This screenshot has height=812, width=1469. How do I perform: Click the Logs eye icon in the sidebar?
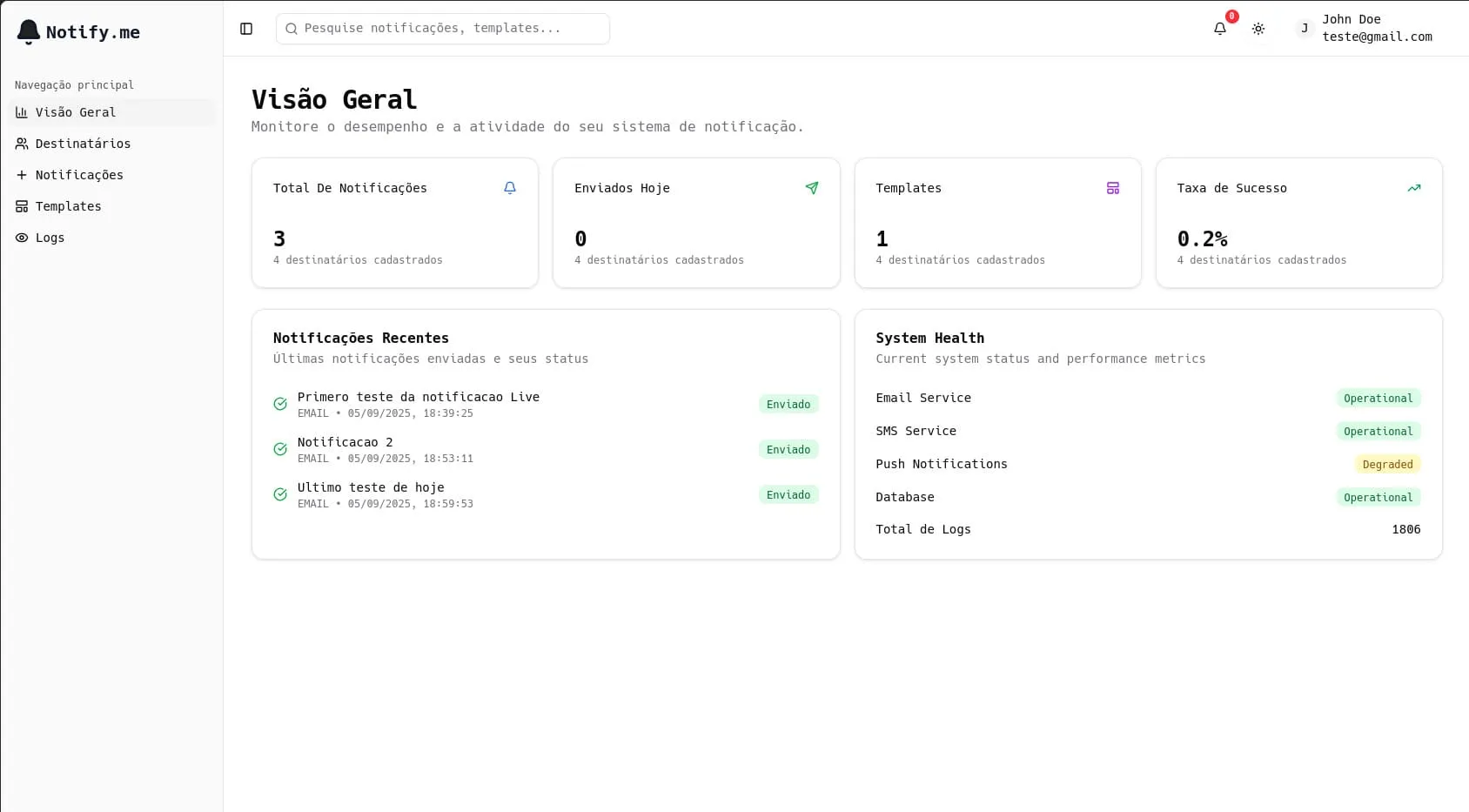click(22, 238)
